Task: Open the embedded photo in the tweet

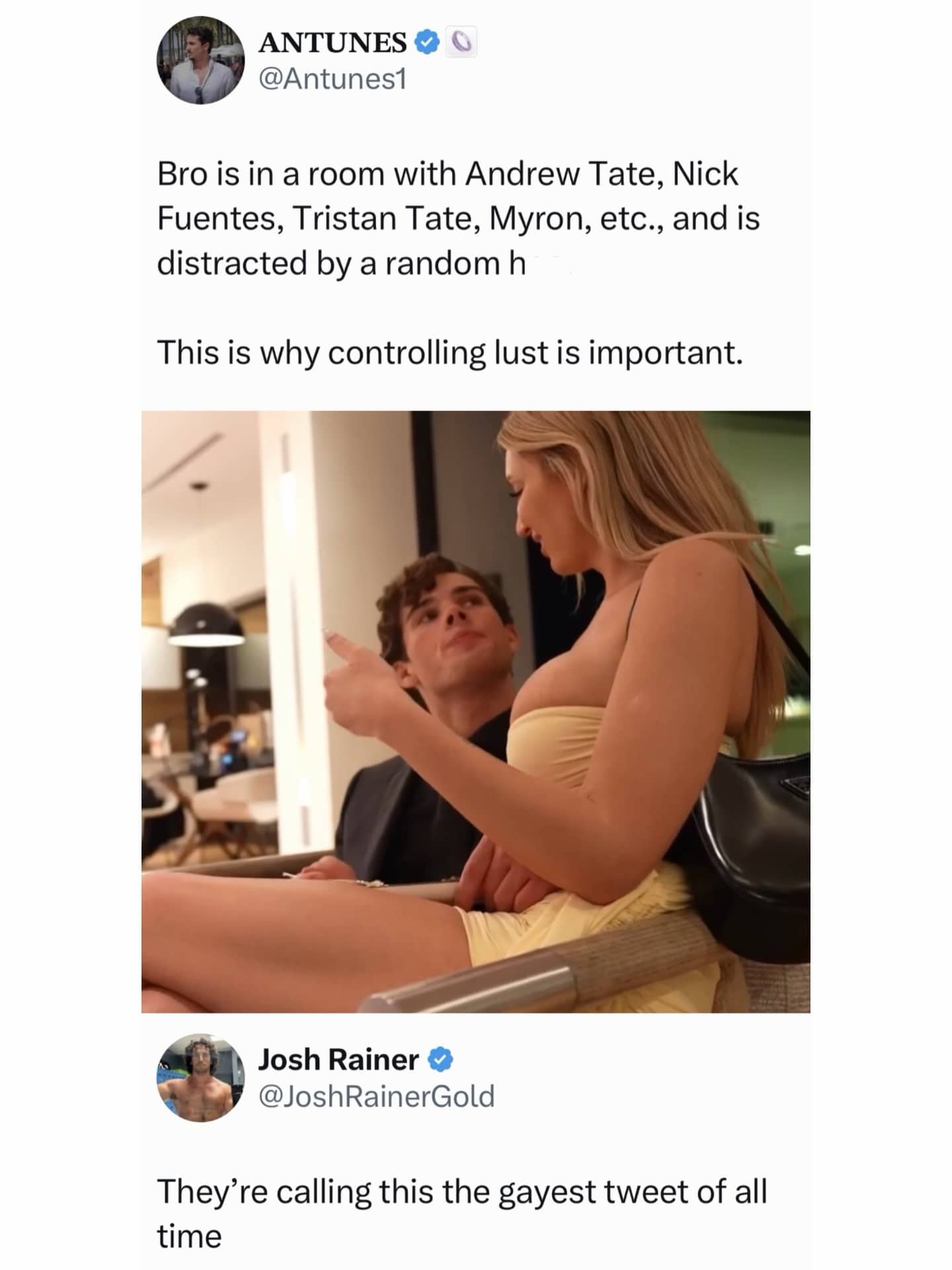Action: [475, 711]
